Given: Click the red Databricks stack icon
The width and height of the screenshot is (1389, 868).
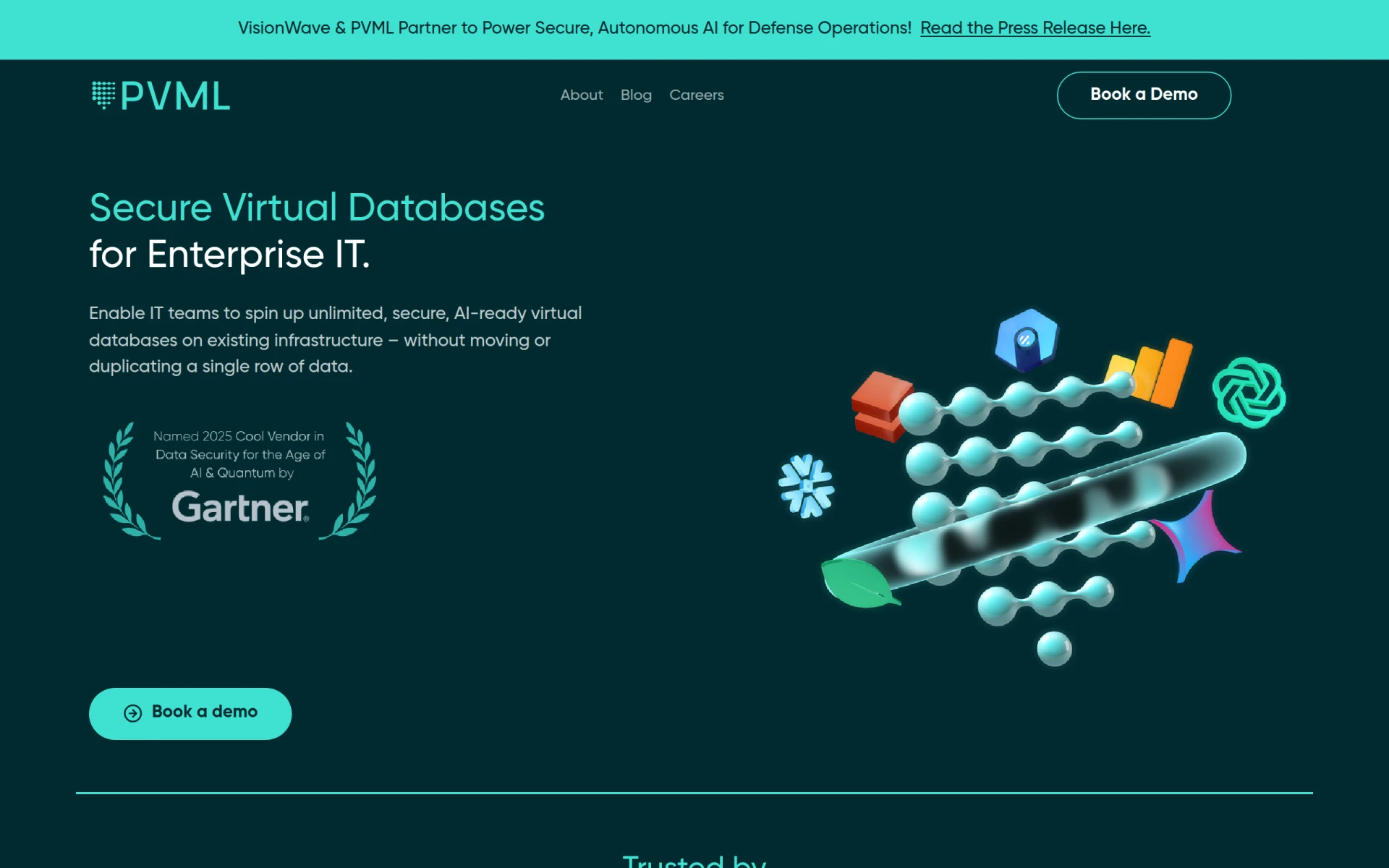Looking at the screenshot, I should click(880, 407).
